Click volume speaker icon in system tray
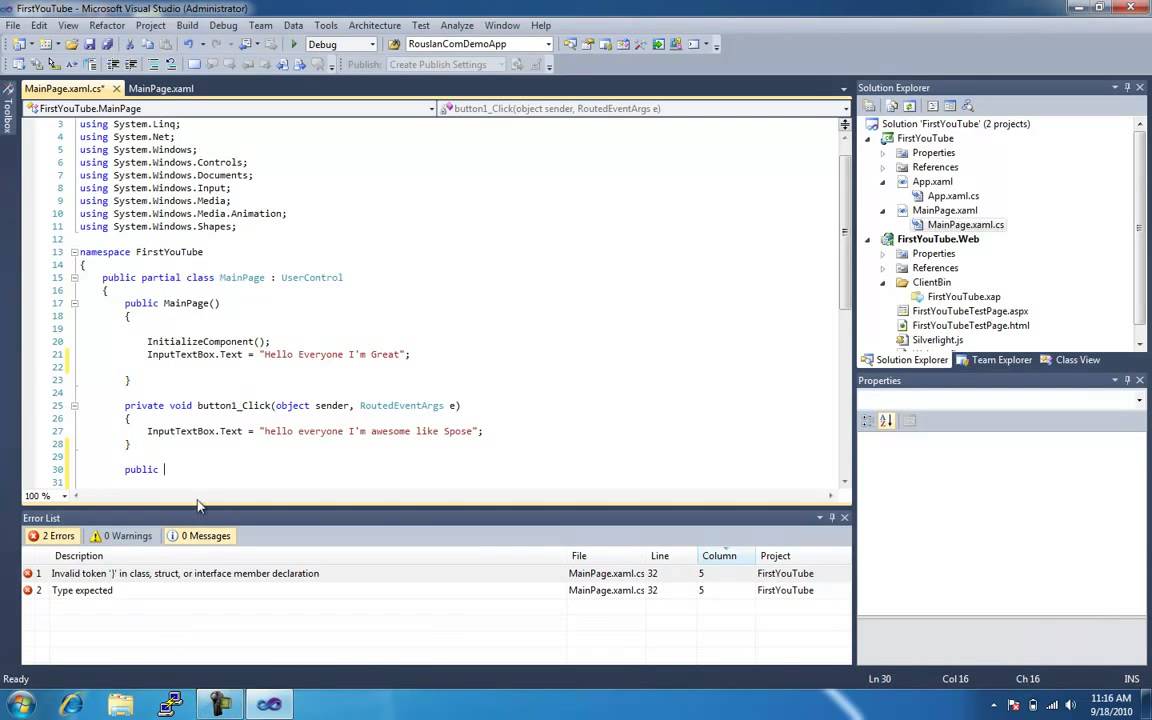This screenshot has height=720, width=1152. [x=1070, y=705]
